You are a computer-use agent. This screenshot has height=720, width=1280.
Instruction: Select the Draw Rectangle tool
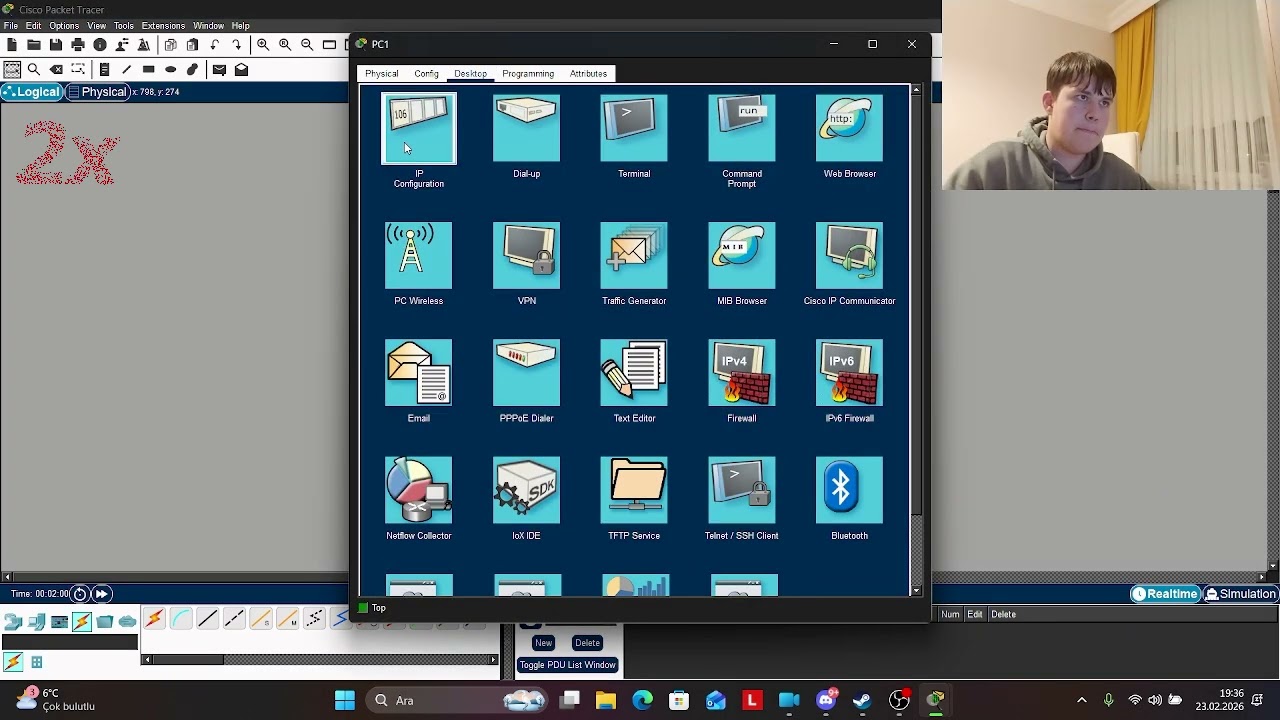pos(148,69)
